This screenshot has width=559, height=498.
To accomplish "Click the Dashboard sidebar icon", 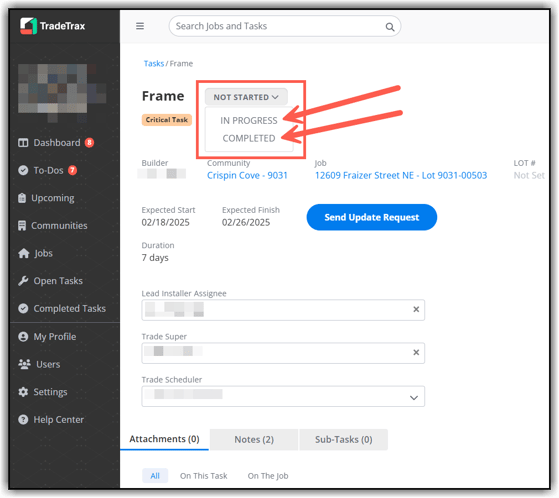I will click(23, 143).
